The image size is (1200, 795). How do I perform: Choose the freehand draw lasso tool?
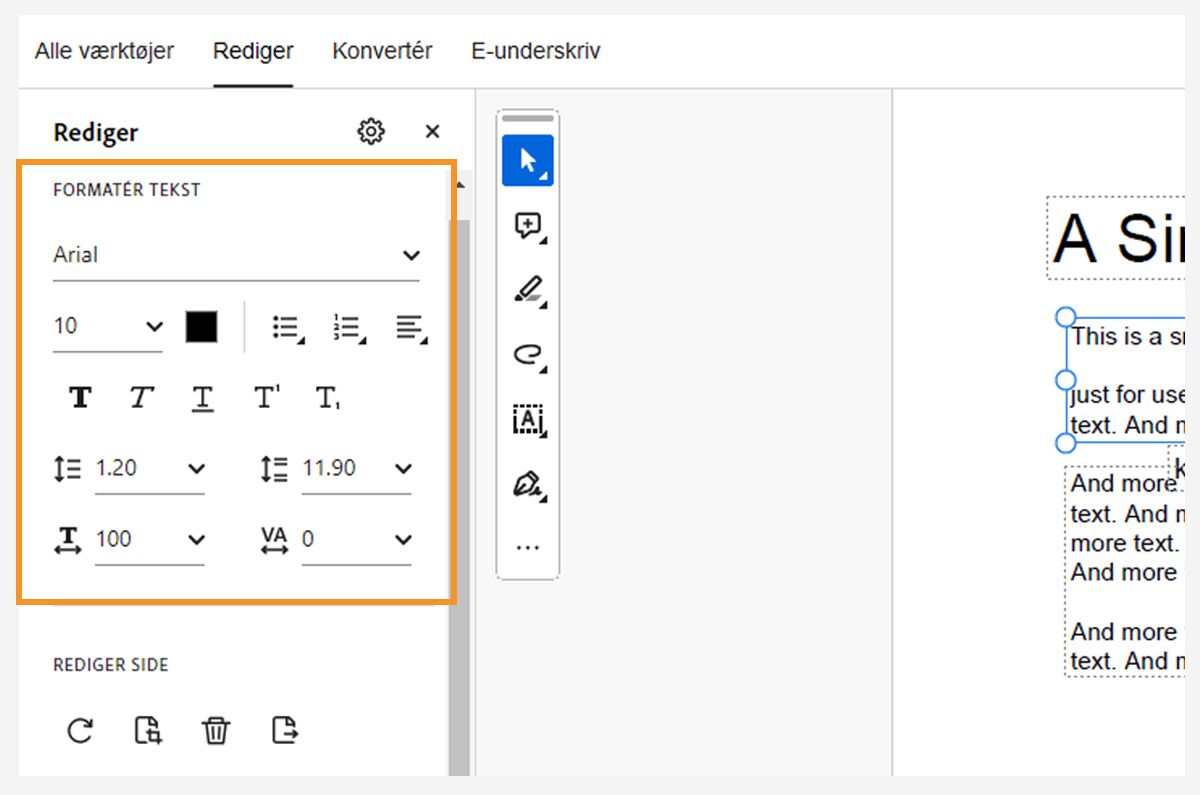click(527, 355)
